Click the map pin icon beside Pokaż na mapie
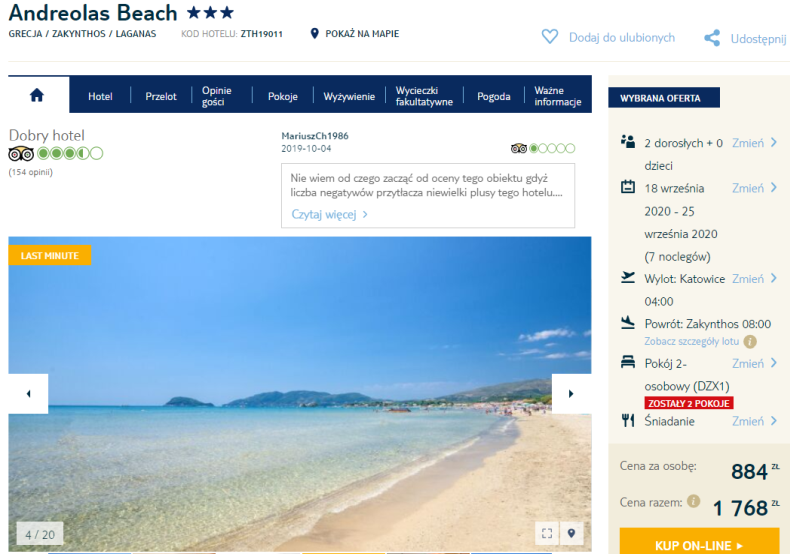This screenshot has height=554, width=790. point(315,34)
